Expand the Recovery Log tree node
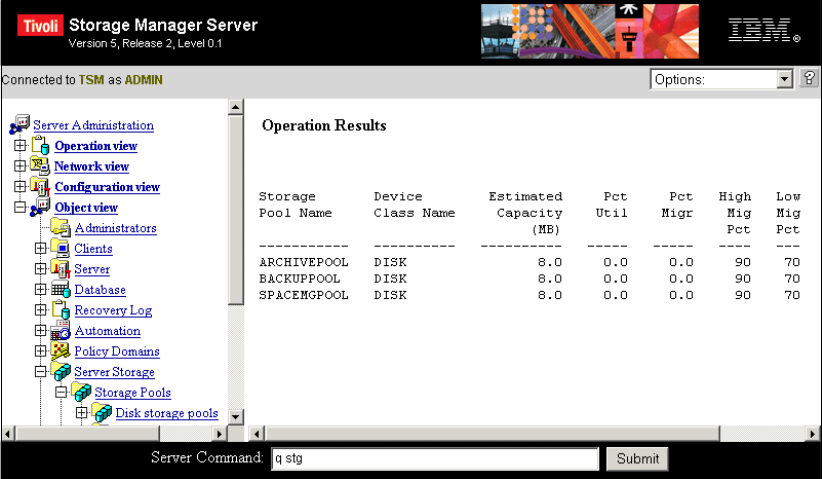Image resolution: width=822 pixels, height=479 pixels. [40, 310]
